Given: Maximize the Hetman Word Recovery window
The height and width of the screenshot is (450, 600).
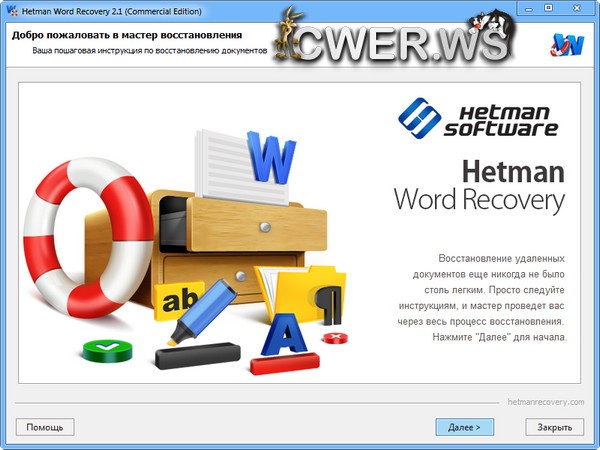Looking at the screenshot, I should (x=548, y=9).
